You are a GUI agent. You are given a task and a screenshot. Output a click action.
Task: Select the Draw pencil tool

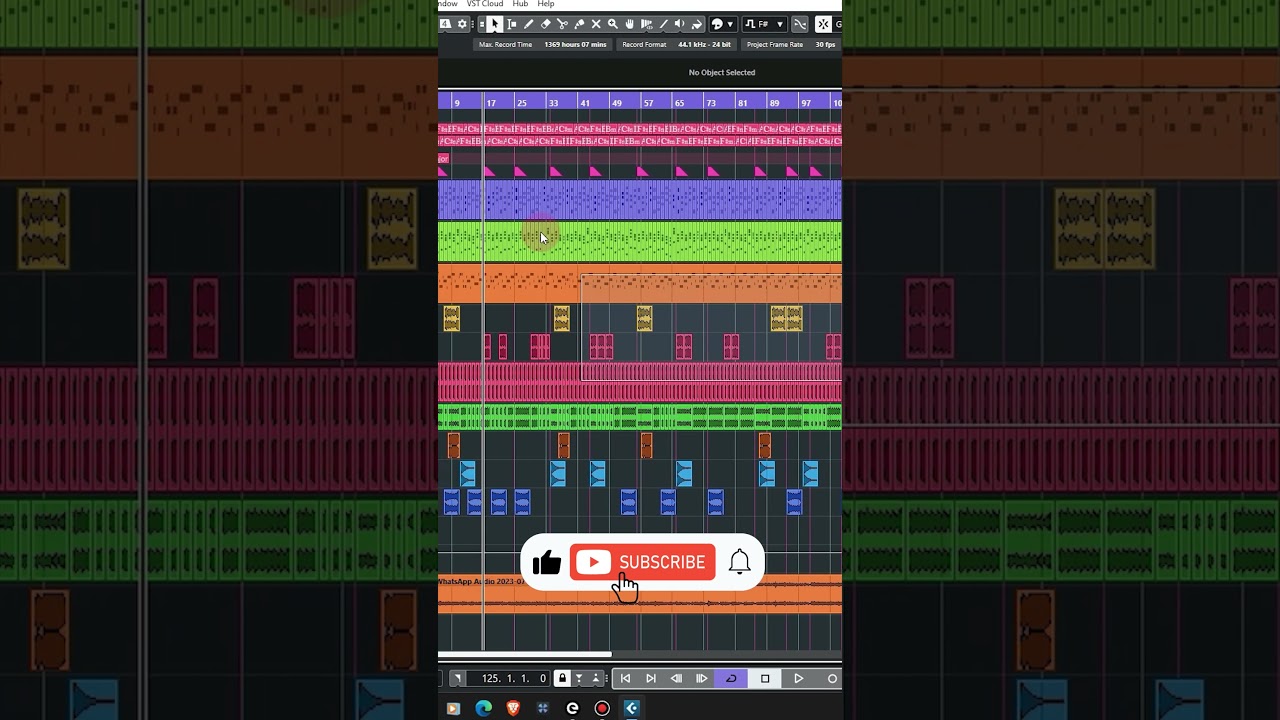point(529,24)
